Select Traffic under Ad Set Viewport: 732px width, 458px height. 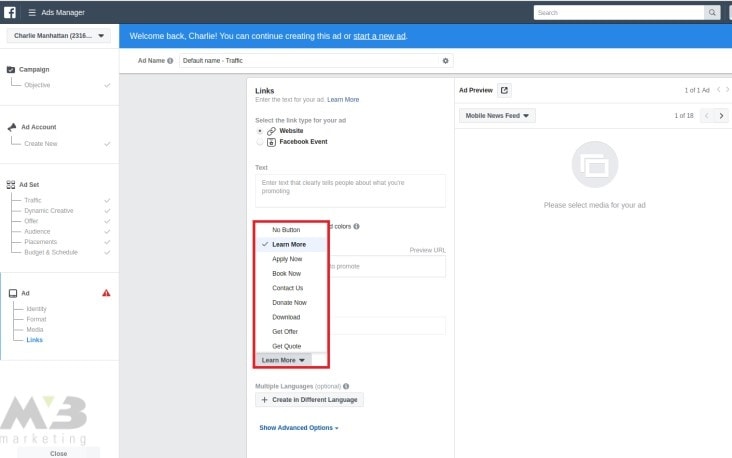point(33,200)
